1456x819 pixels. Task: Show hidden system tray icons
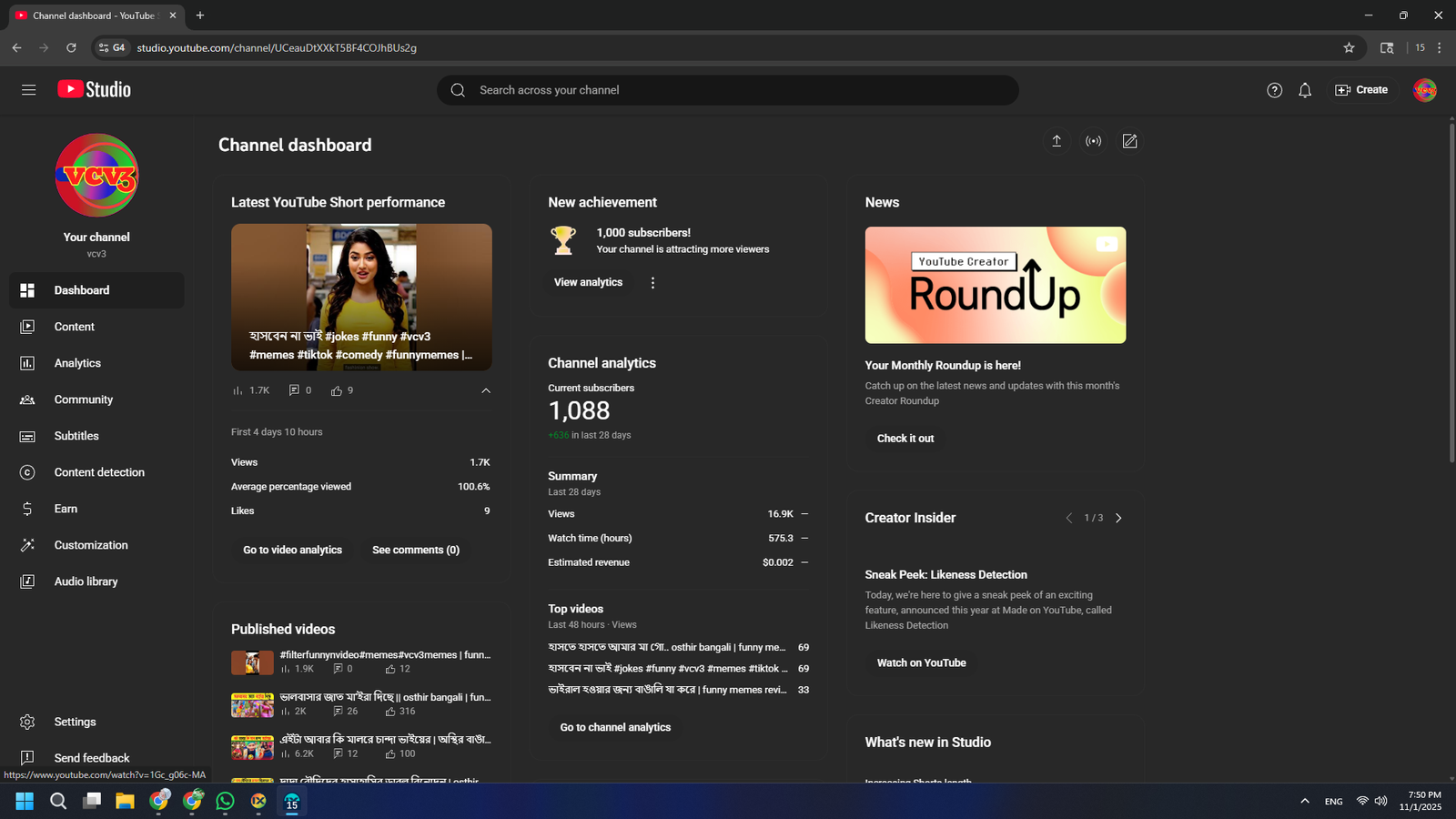(x=1304, y=801)
